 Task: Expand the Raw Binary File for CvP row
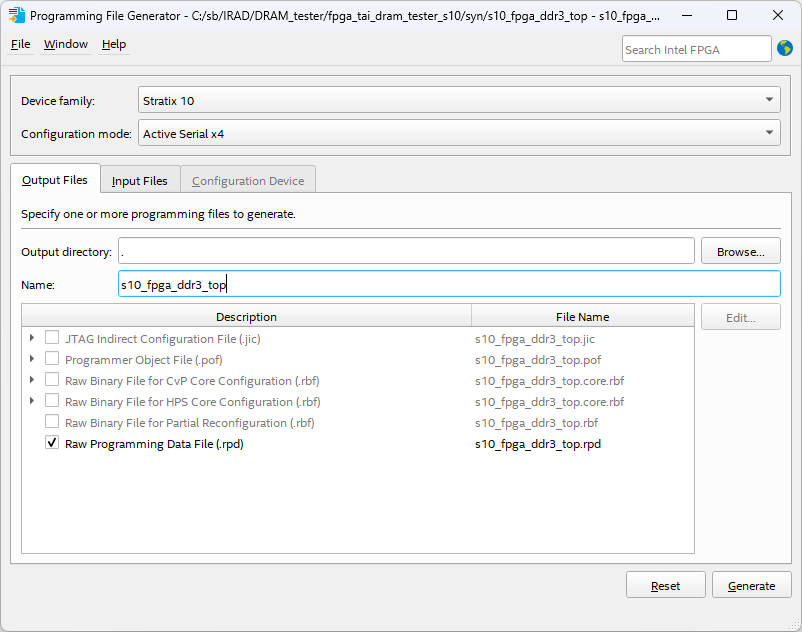click(31, 380)
